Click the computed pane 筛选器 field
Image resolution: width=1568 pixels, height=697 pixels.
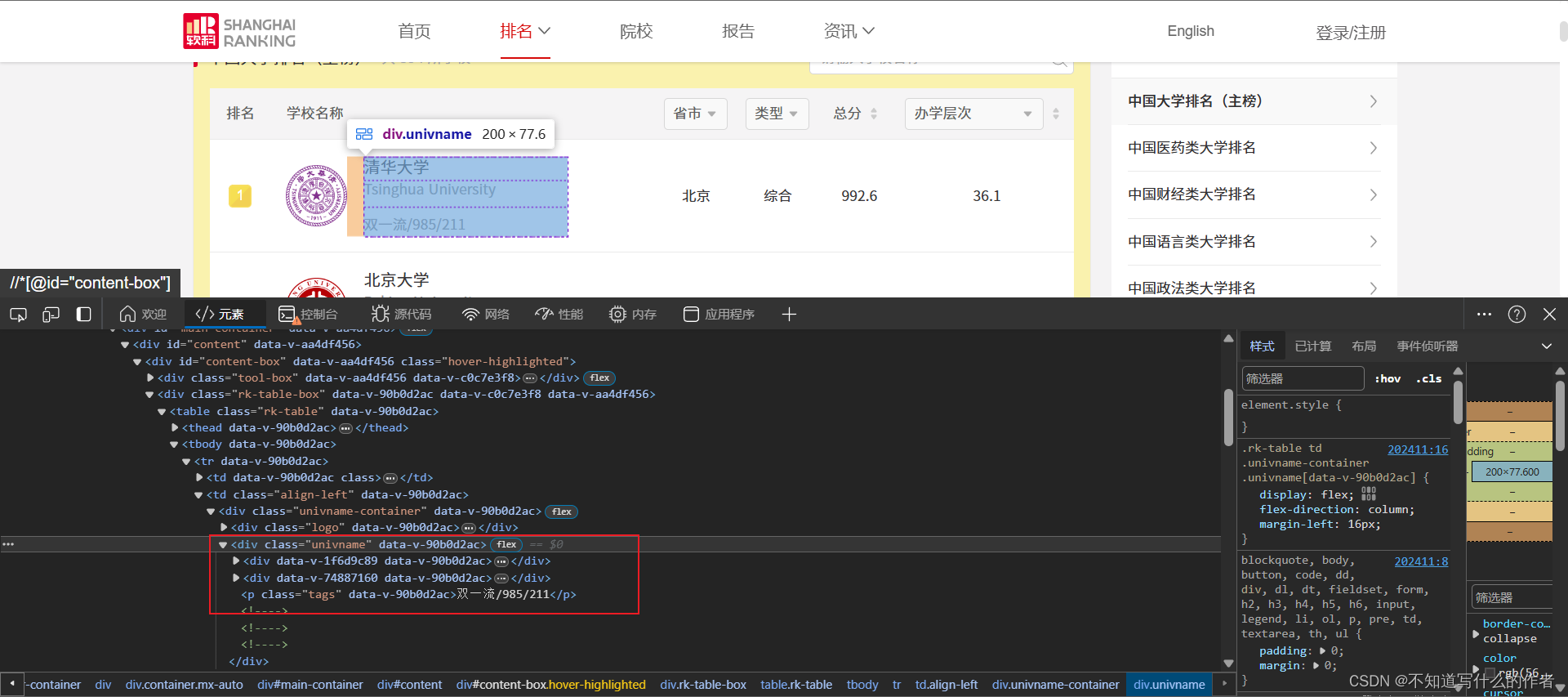[x=1511, y=597]
